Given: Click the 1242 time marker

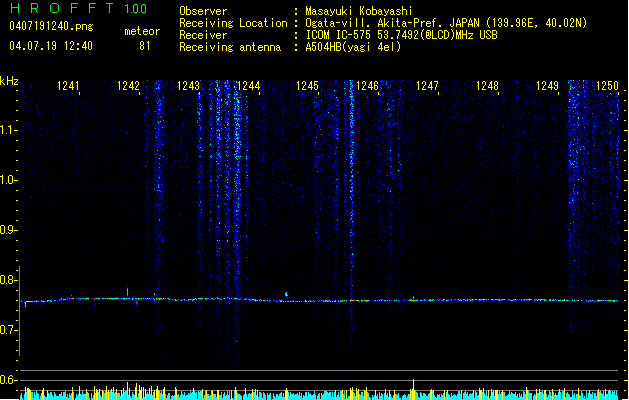Looking at the screenshot, I should [x=128, y=86].
